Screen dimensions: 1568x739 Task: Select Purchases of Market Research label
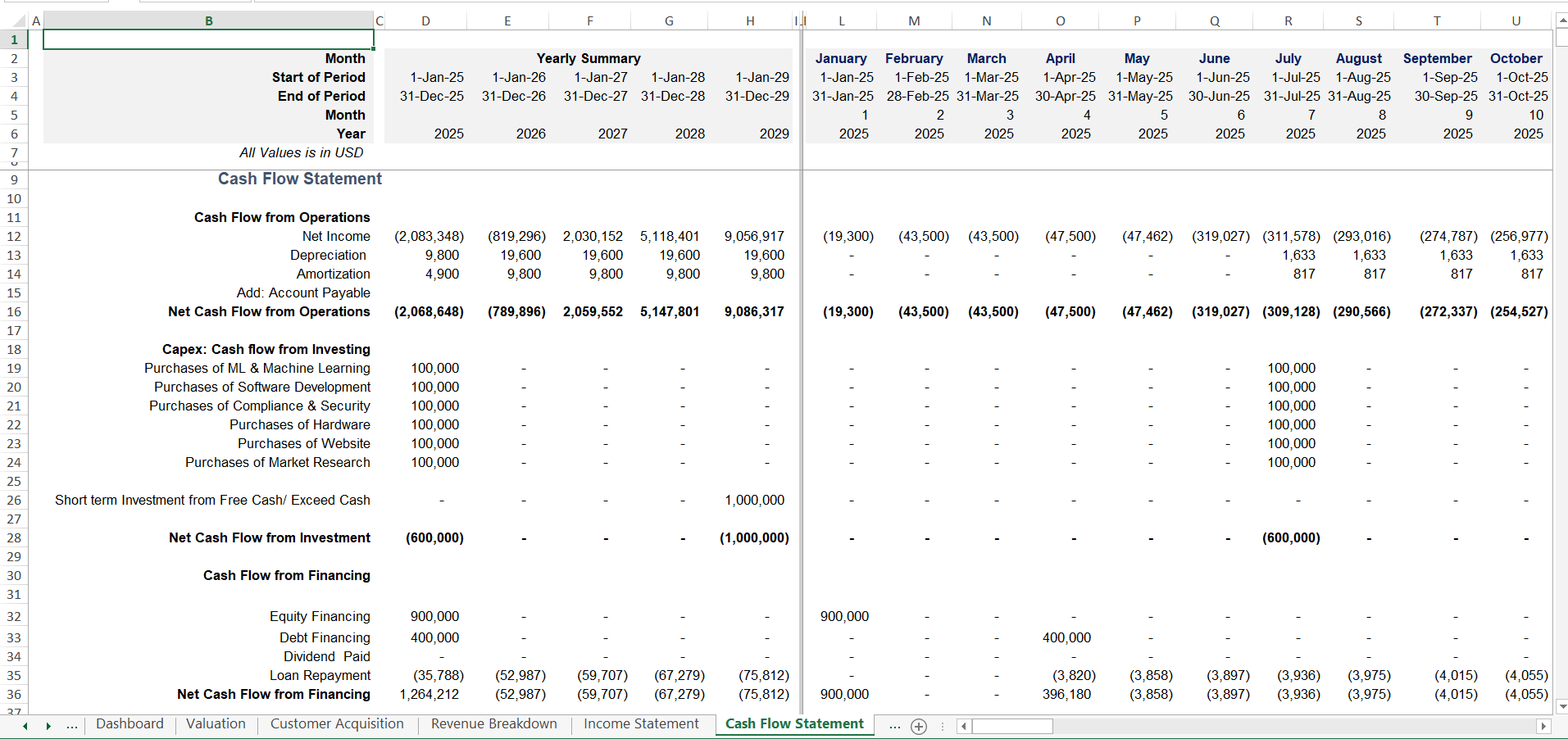277,463
